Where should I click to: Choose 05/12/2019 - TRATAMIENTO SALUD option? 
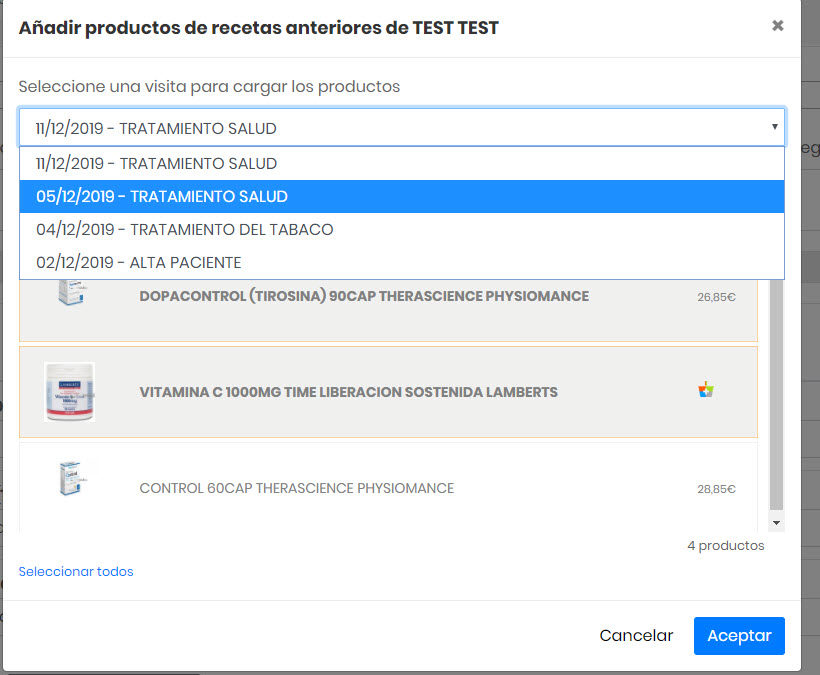[x=402, y=197]
